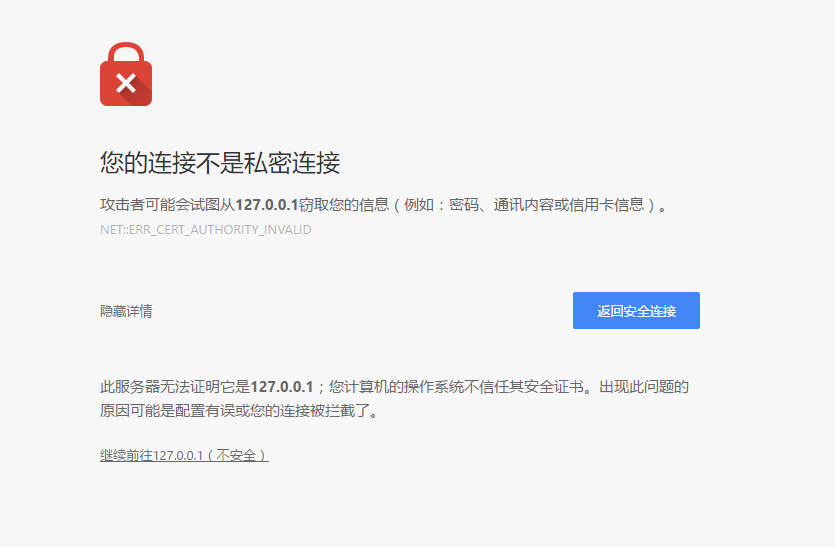Collapse details via 隐藏详情
835x547 pixels.
[x=126, y=311]
